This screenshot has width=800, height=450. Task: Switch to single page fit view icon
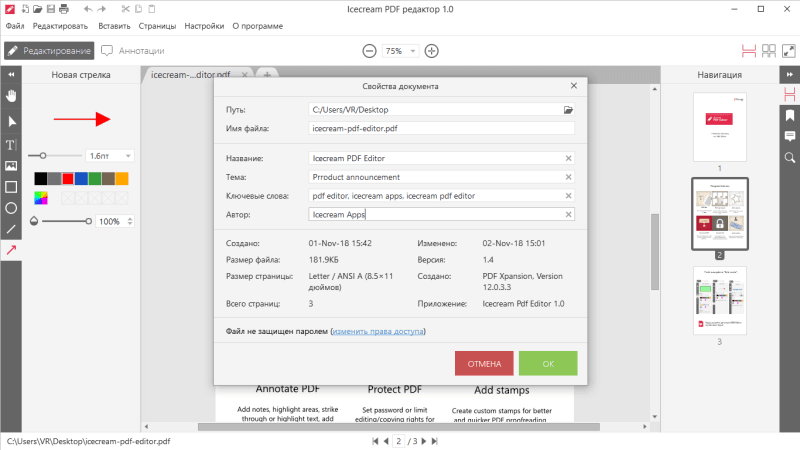click(748, 51)
